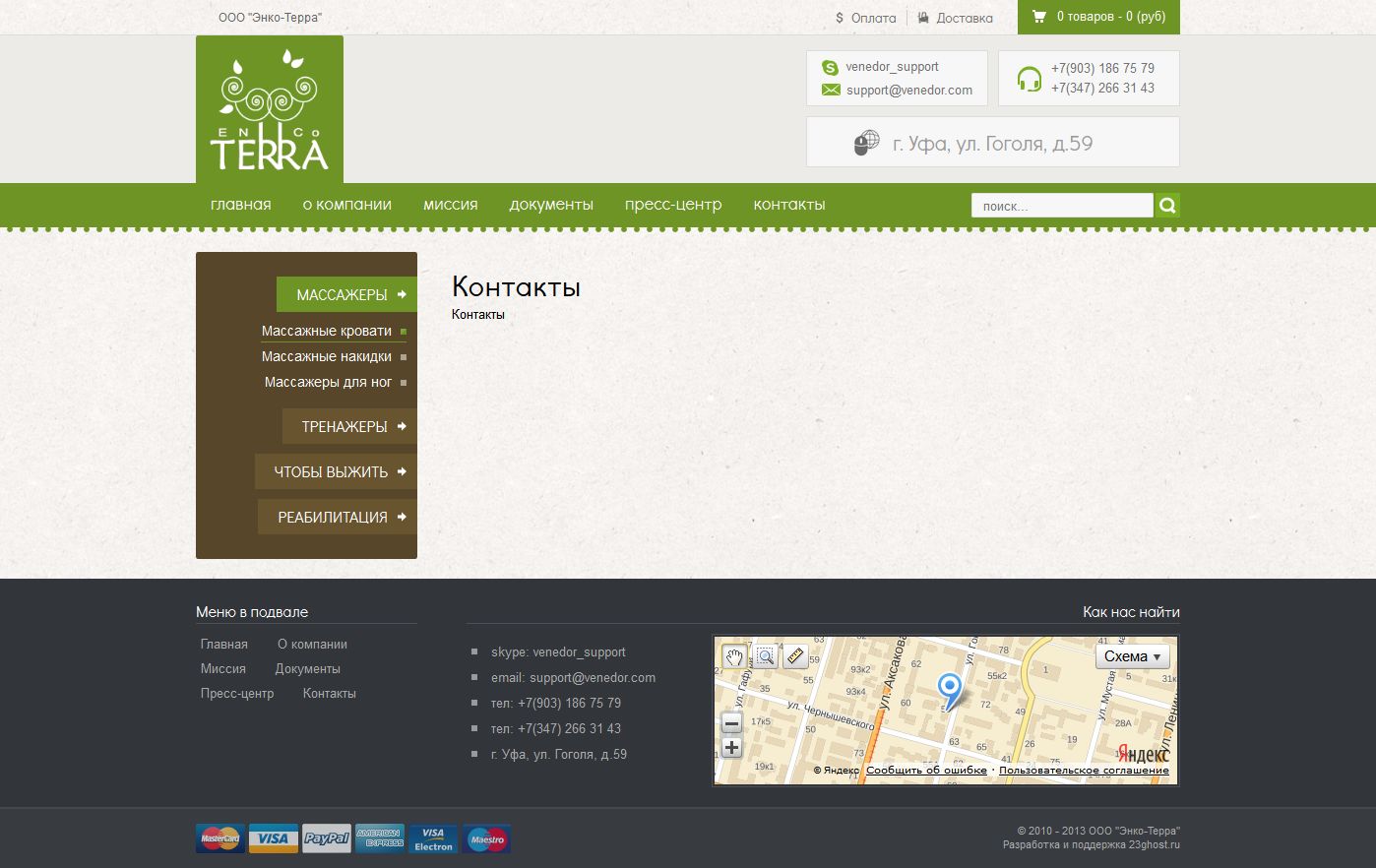
Task: Open the Схема map type dropdown
Action: (1133, 656)
